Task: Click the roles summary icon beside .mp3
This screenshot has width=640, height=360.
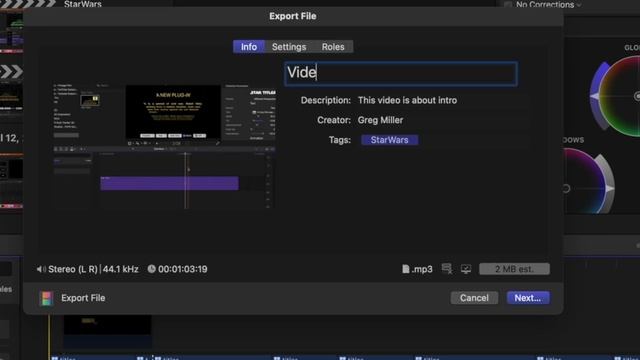Action: 447,269
